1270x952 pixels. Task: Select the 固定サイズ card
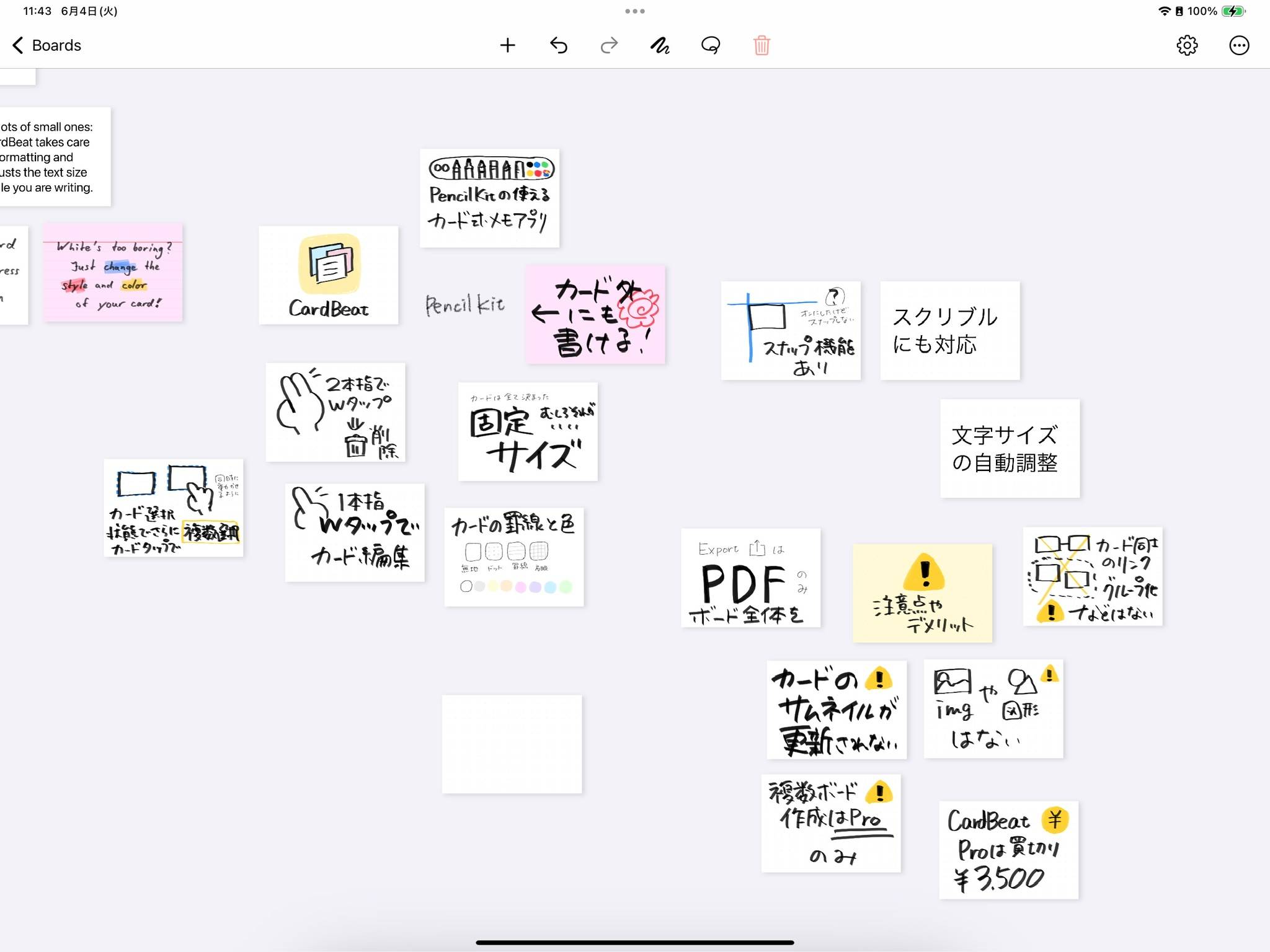(x=528, y=431)
